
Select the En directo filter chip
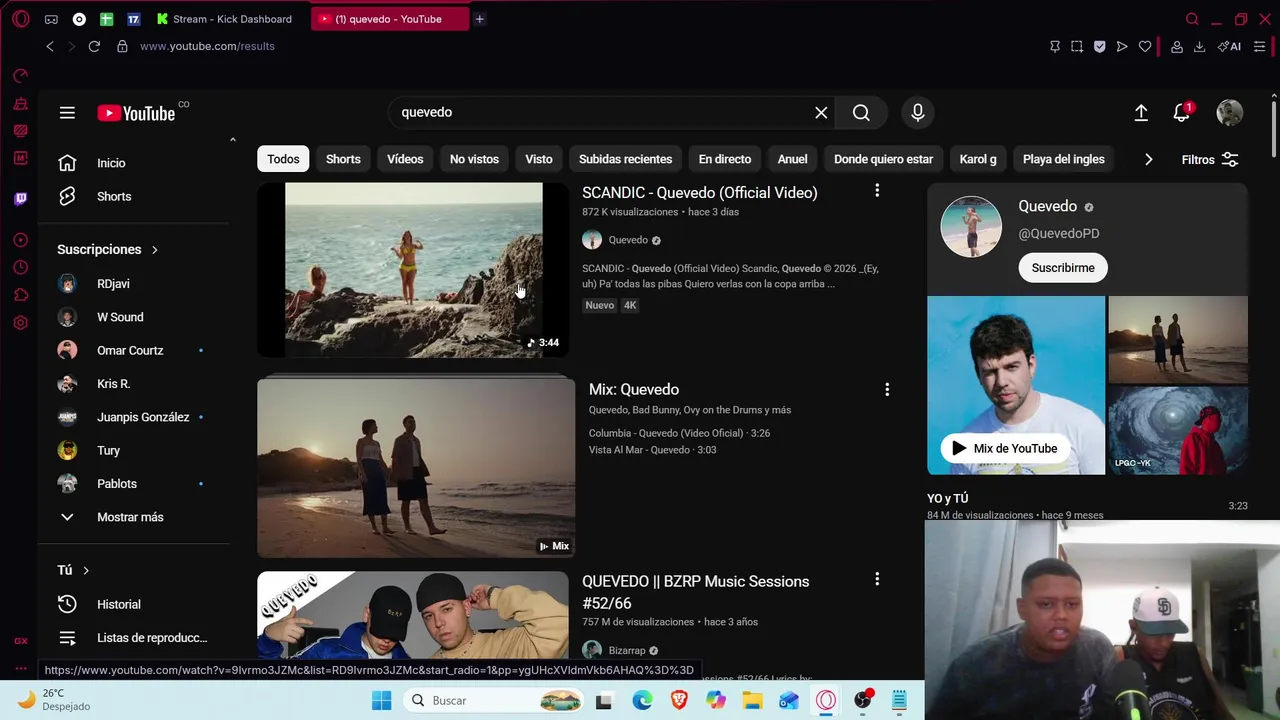tap(725, 159)
